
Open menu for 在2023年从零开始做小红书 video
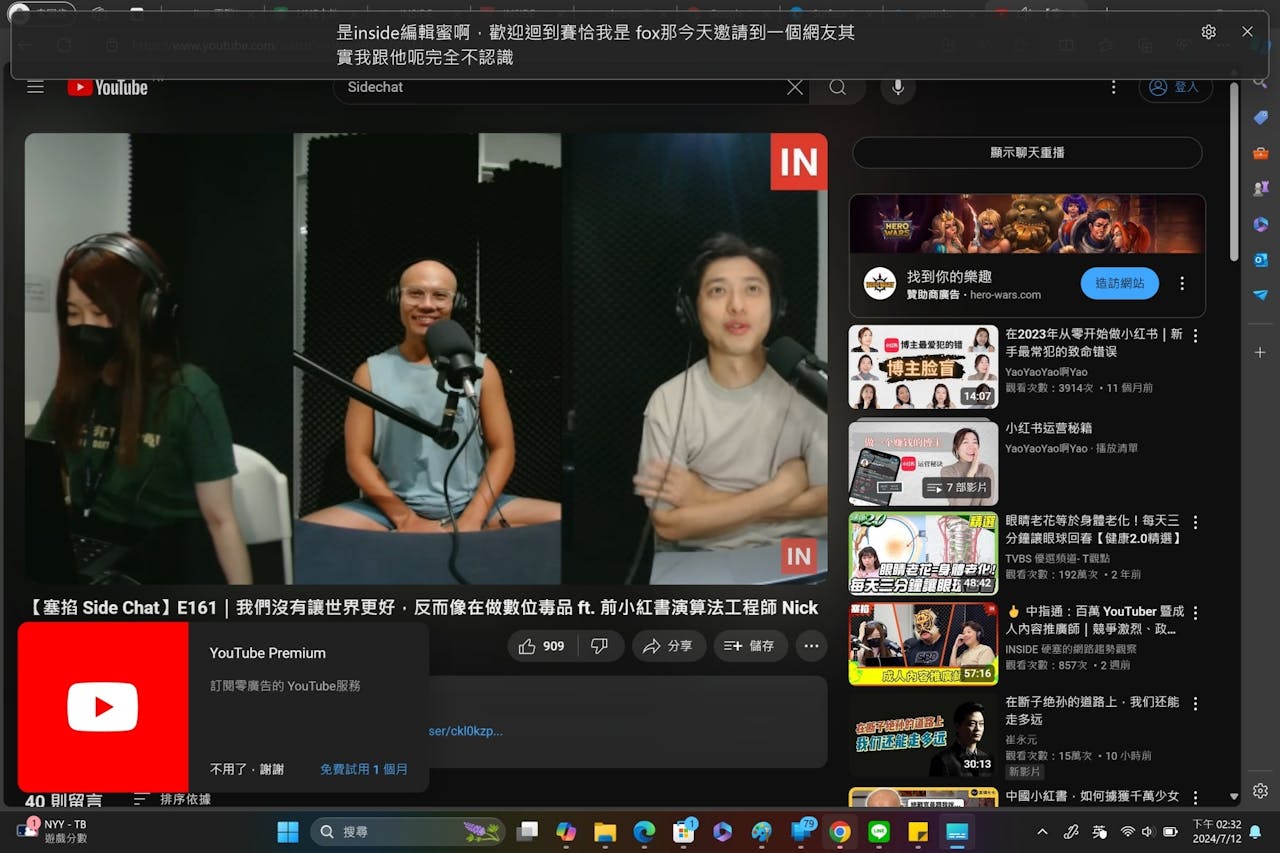[x=1195, y=336]
